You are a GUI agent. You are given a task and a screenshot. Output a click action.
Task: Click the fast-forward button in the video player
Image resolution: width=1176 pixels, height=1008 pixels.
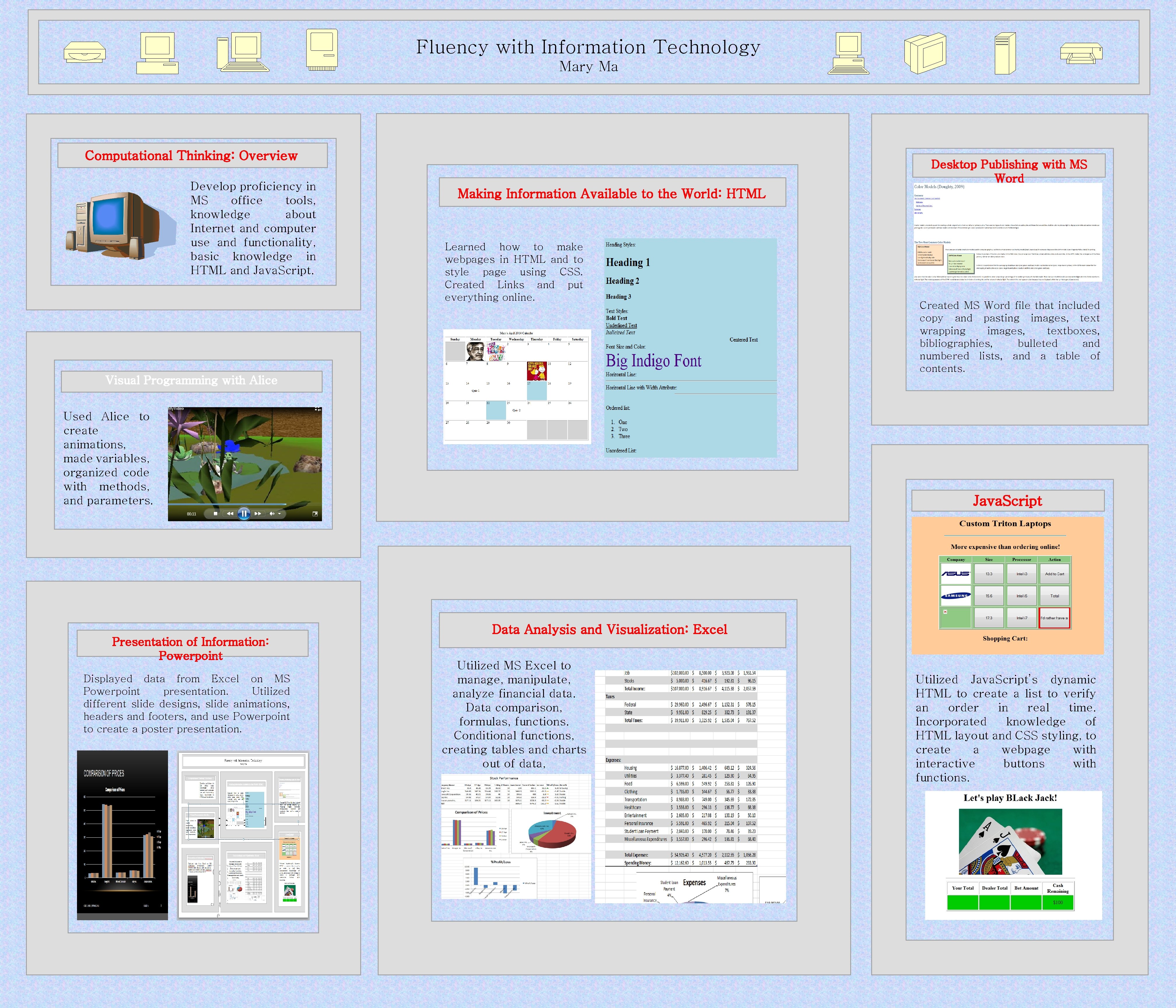point(258,514)
